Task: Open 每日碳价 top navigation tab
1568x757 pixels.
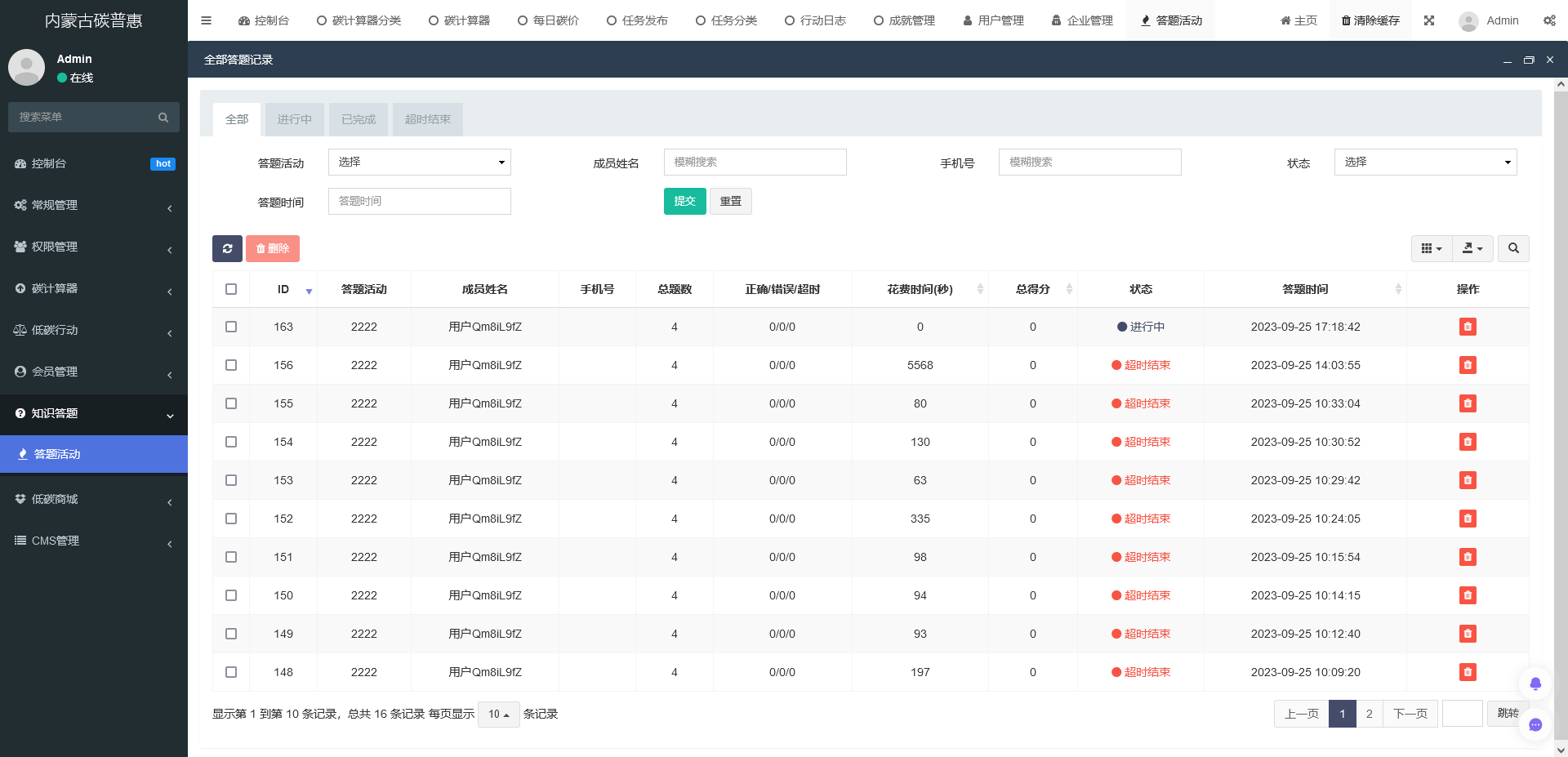Action: pos(548,20)
